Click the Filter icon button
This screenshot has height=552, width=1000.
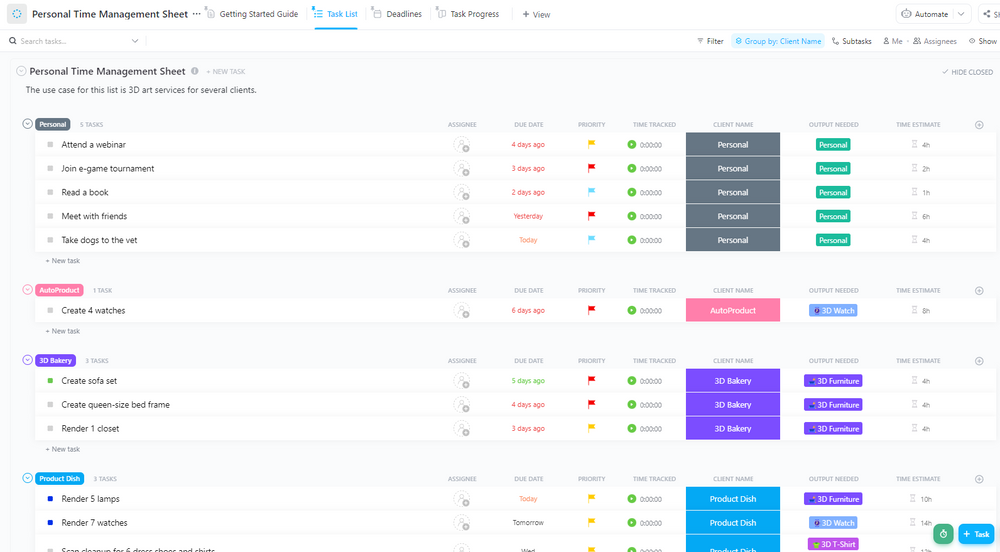tap(710, 41)
